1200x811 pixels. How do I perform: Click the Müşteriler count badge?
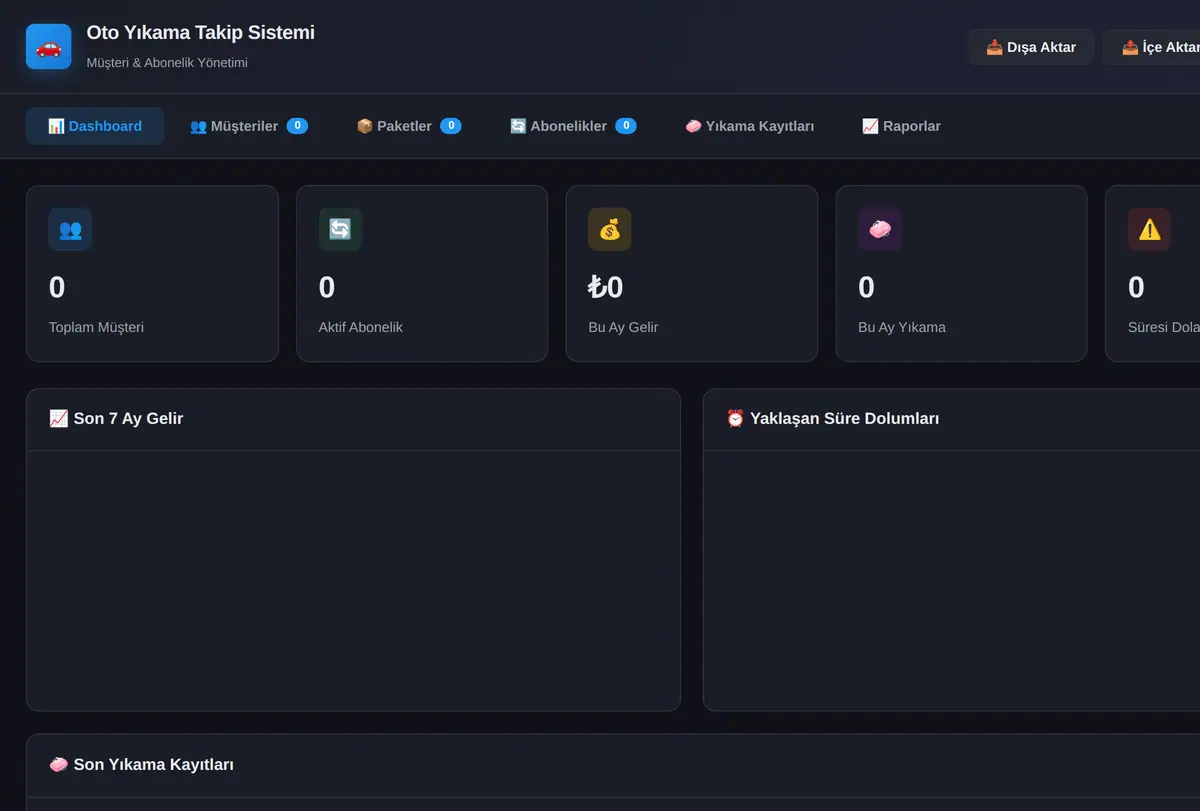[x=297, y=126]
